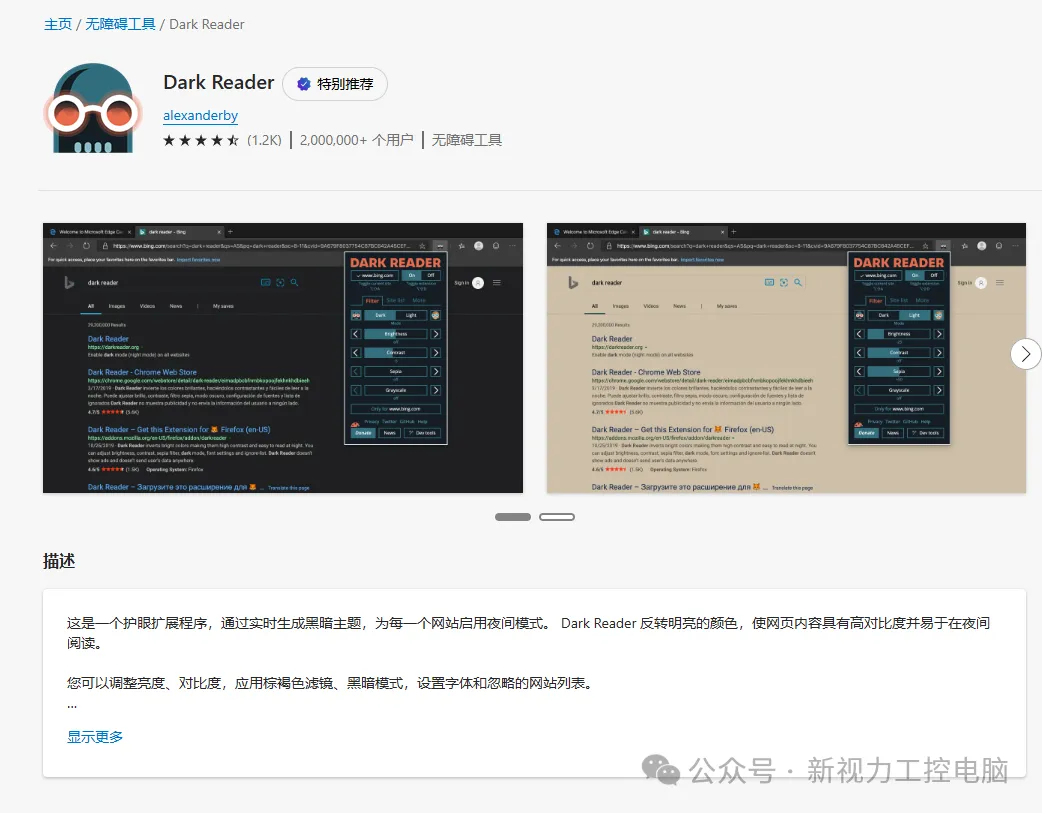Open the (1.2K) reviews count
Image resolution: width=1042 pixels, height=813 pixels.
click(x=264, y=140)
